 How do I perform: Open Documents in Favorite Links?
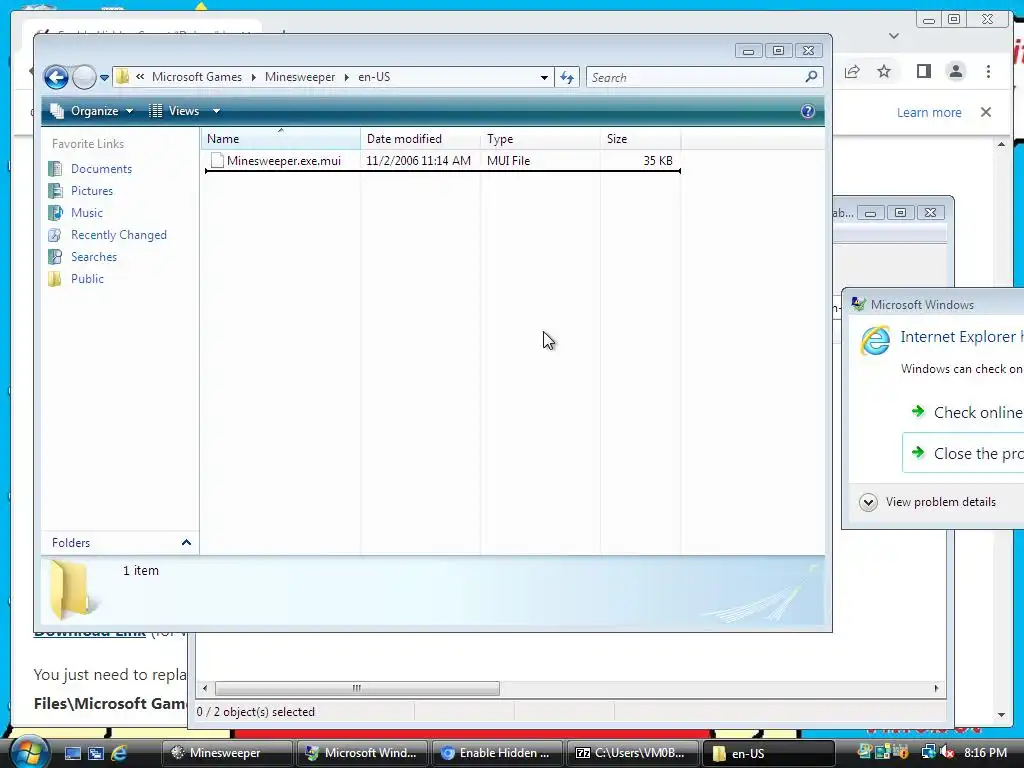point(101,169)
